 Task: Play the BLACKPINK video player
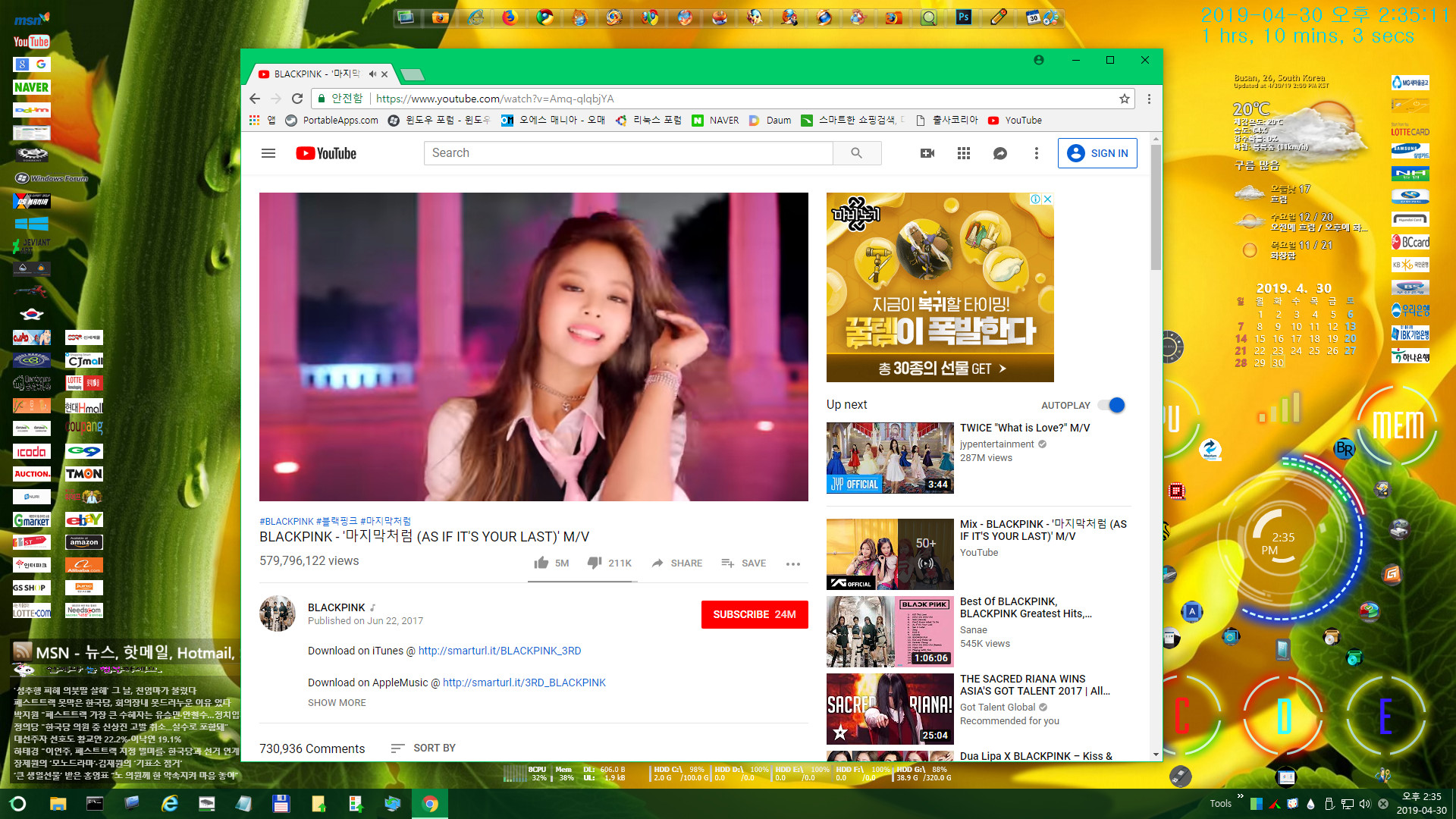point(534,347)
